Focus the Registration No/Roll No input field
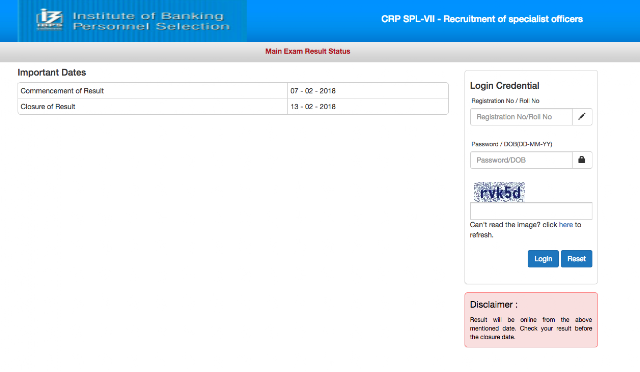 (521, 117)
